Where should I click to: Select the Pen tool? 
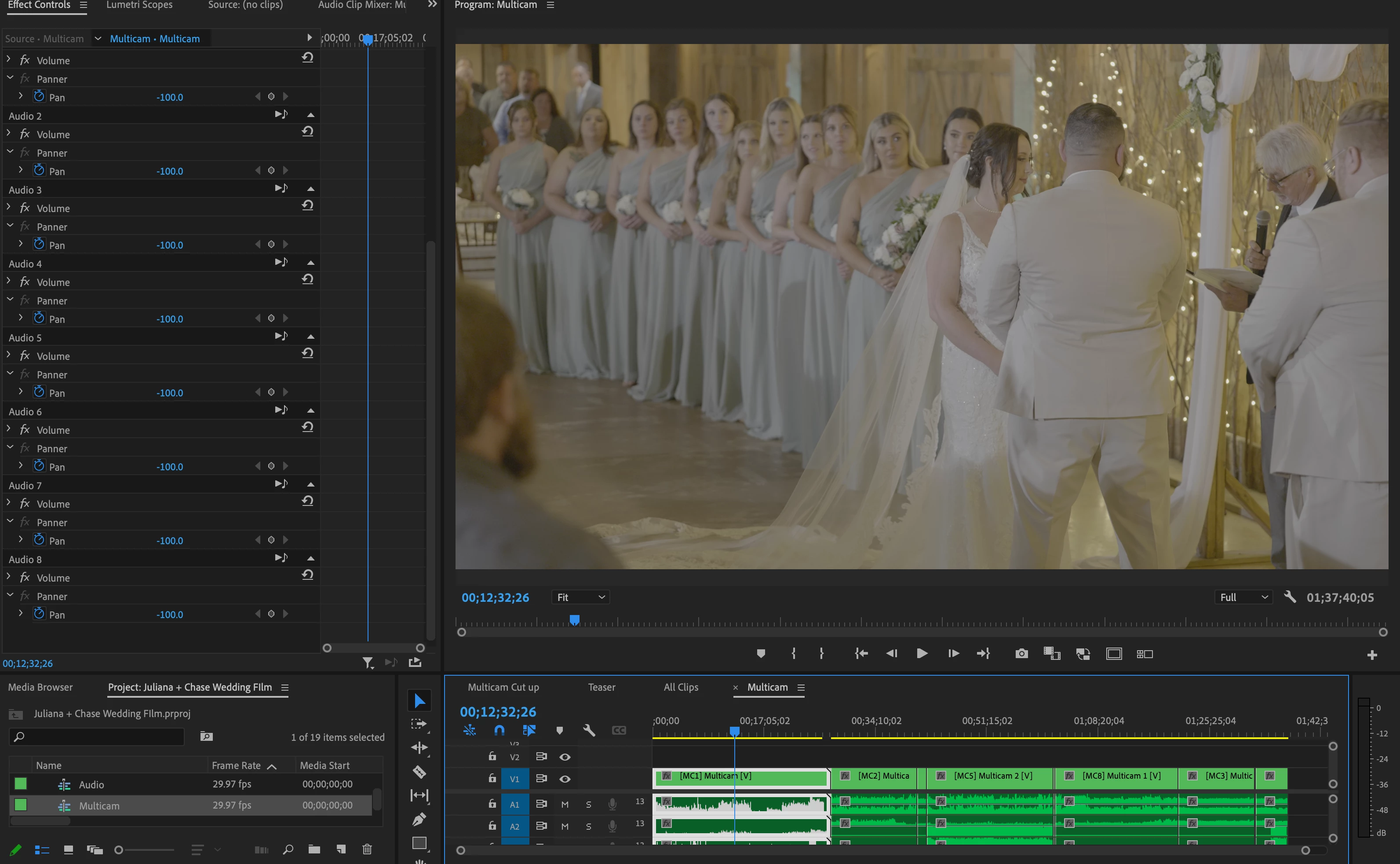[x=419, y=820]
